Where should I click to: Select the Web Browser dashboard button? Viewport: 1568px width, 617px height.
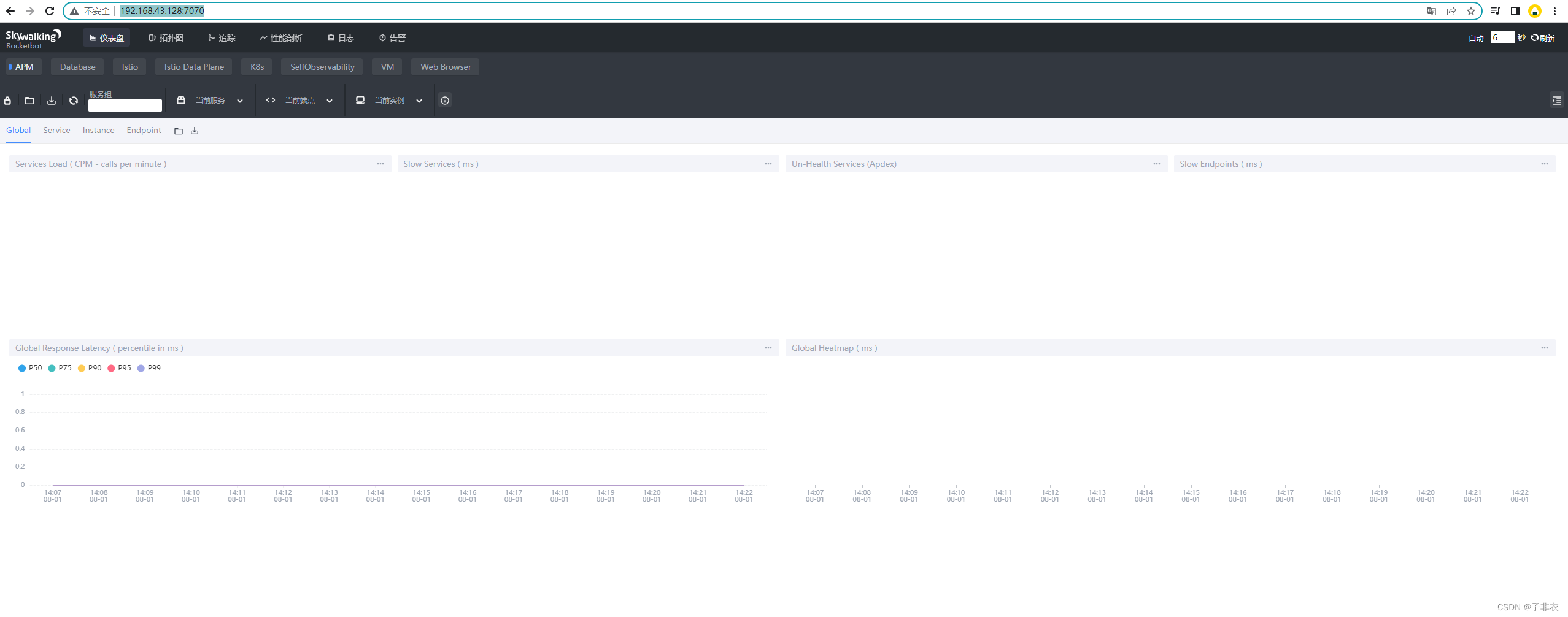coord(446,67)
